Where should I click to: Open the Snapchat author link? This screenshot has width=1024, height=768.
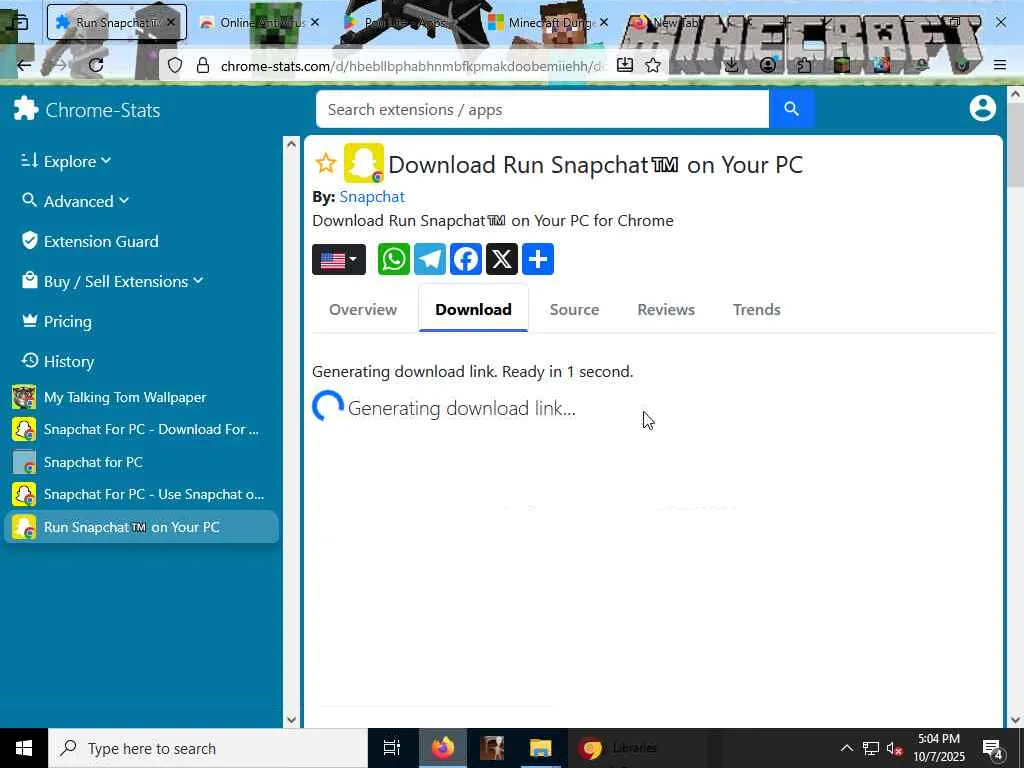pos(372,197)
